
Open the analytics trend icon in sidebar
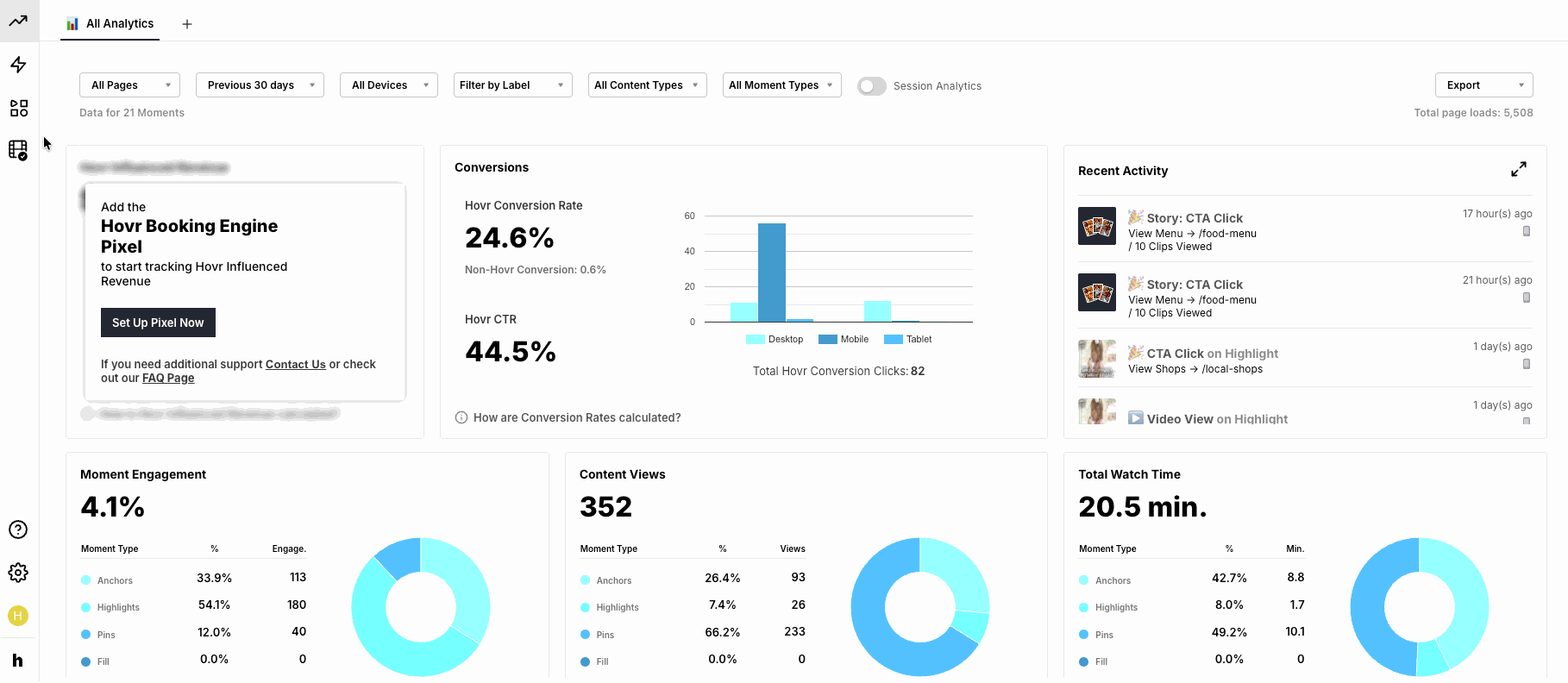click(x=18, y=21)
